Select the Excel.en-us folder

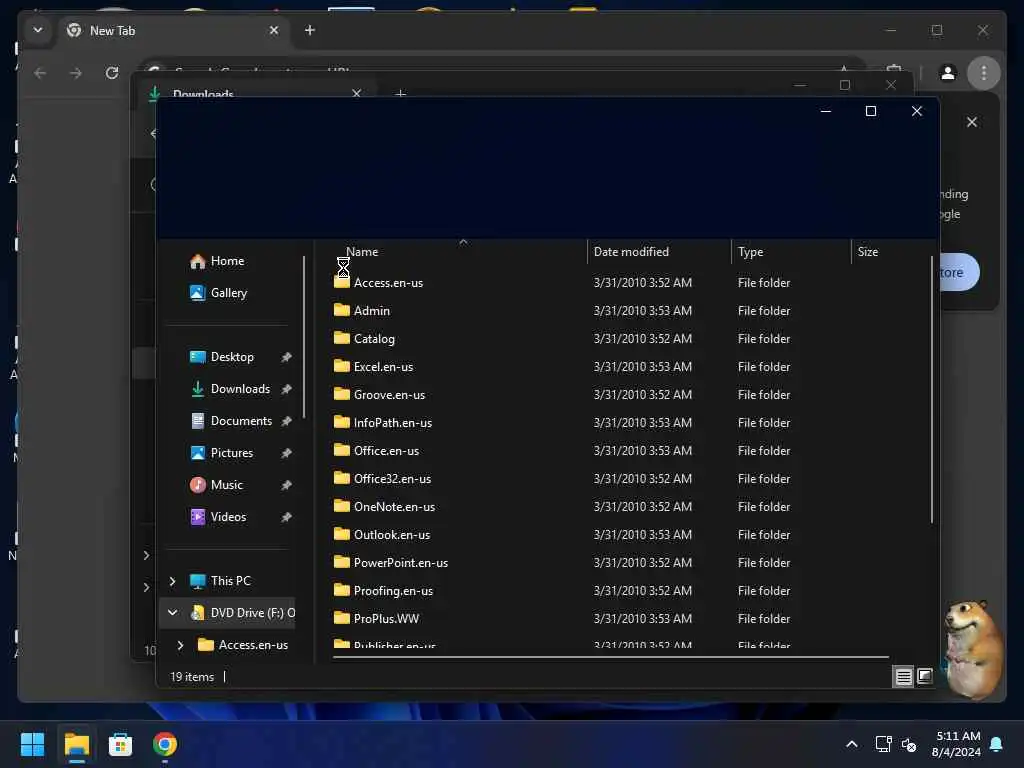click(x=383, y=367)
